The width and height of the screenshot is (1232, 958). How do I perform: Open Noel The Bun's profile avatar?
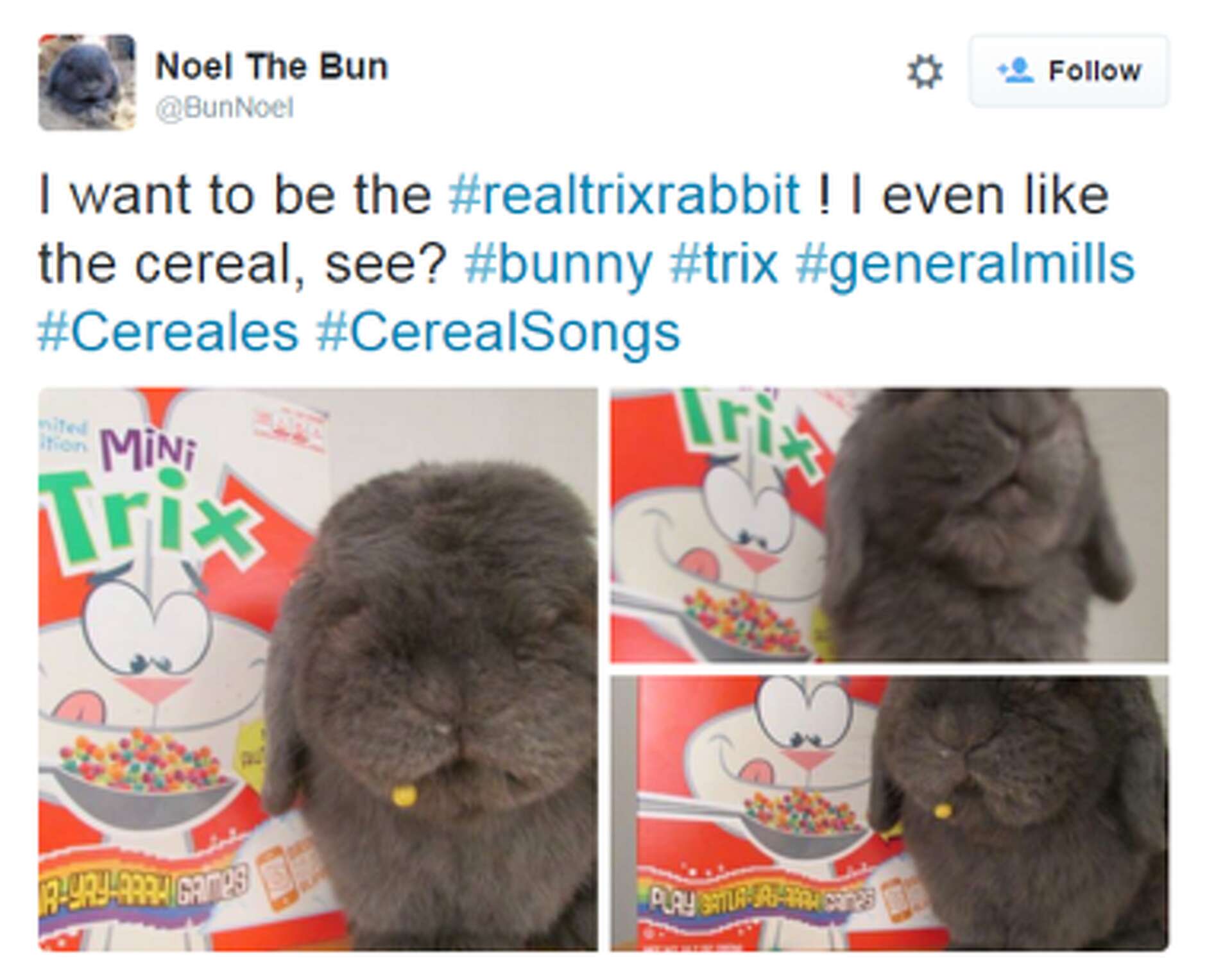[x=87, y=83]
